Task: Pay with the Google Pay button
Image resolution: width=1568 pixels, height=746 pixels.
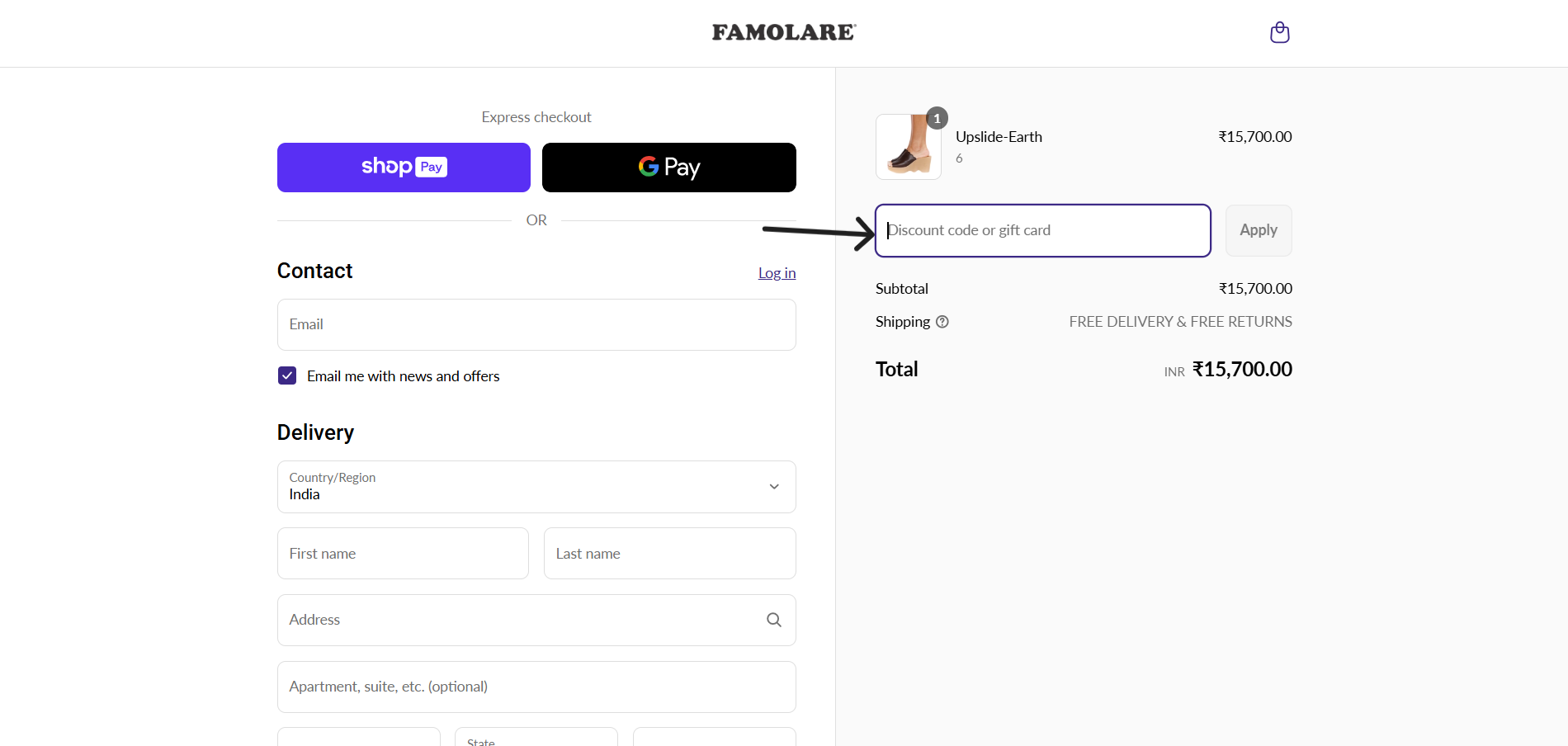Action: [668, 168]
